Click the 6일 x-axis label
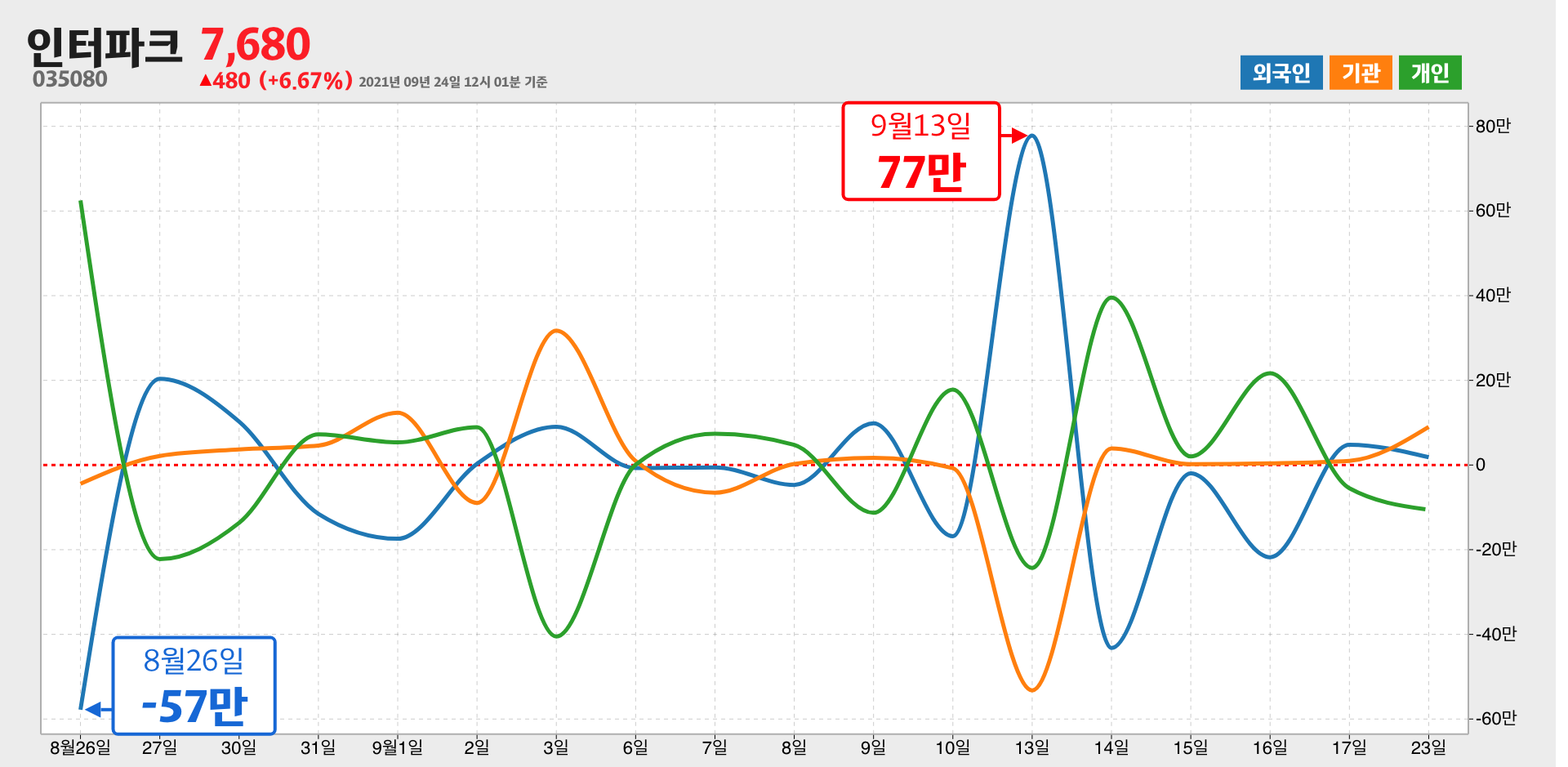Screen dimensions: 1568x767 pos(635,747)
